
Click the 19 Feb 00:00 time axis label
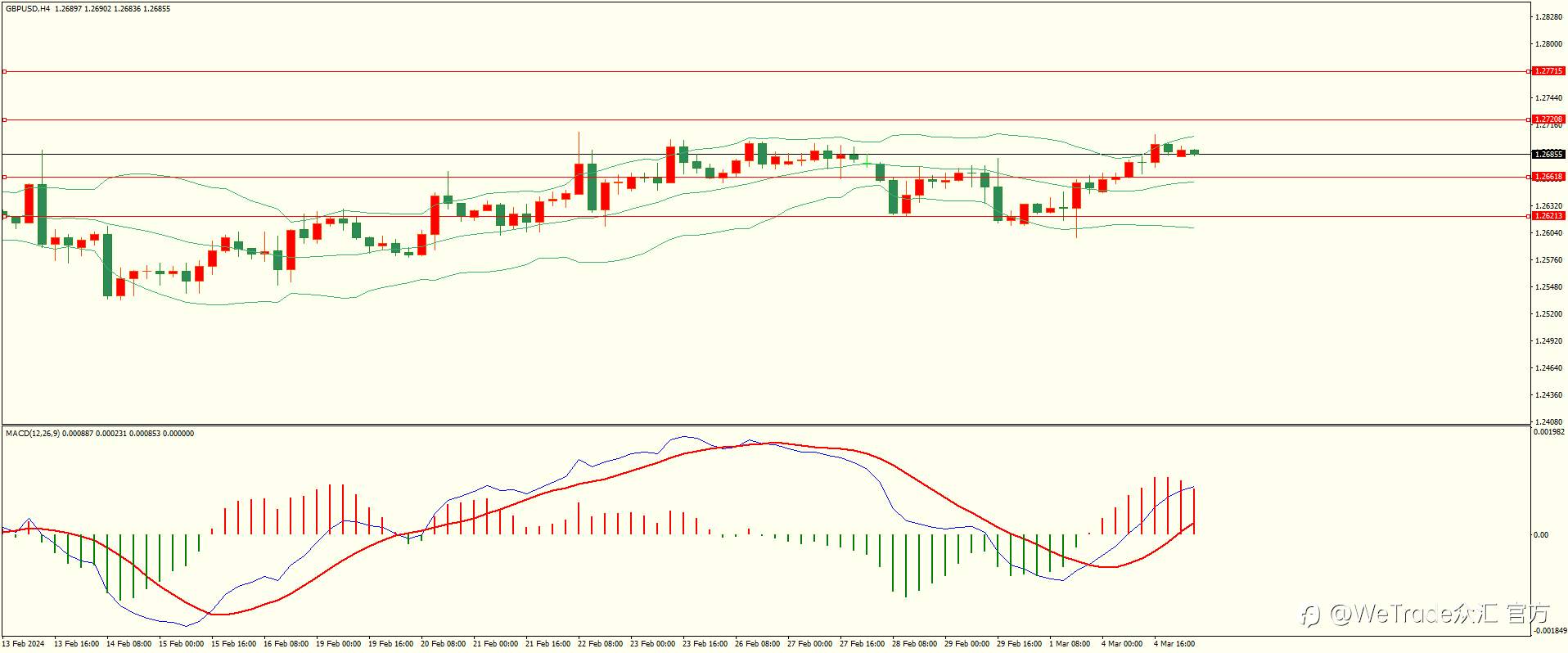click(x=338, y=644)
